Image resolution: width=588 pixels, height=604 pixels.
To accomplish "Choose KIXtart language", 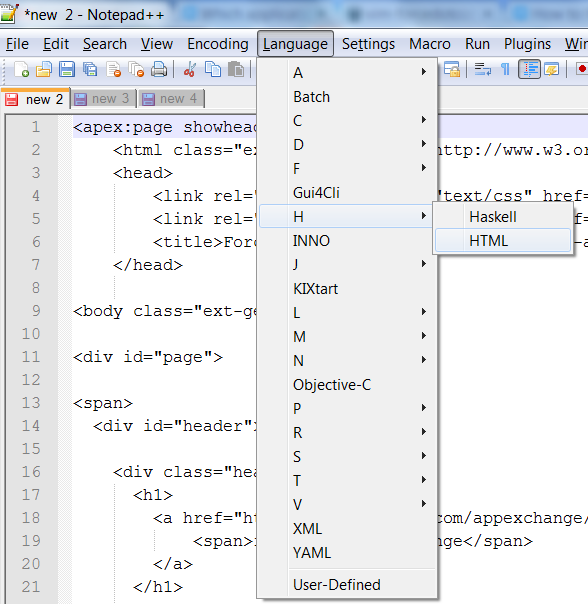I will coord(348,289).
